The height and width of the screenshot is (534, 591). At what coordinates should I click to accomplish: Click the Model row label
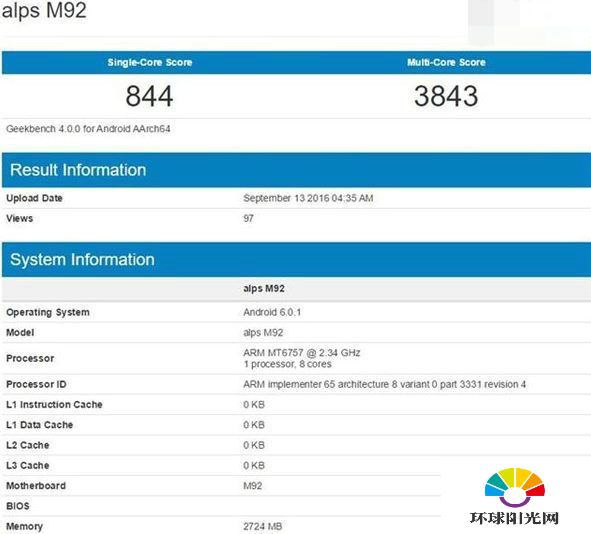point(20,333)
